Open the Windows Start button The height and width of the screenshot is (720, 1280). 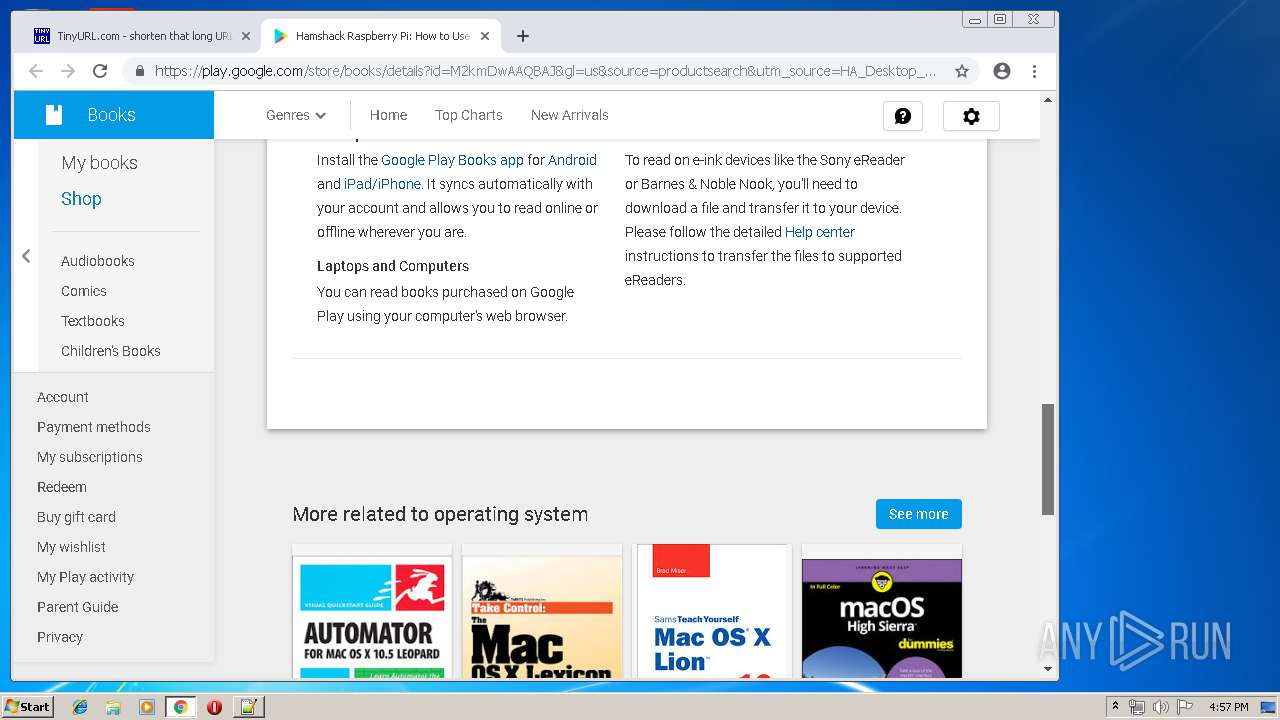pyautogui.click(x=28, y=707)
